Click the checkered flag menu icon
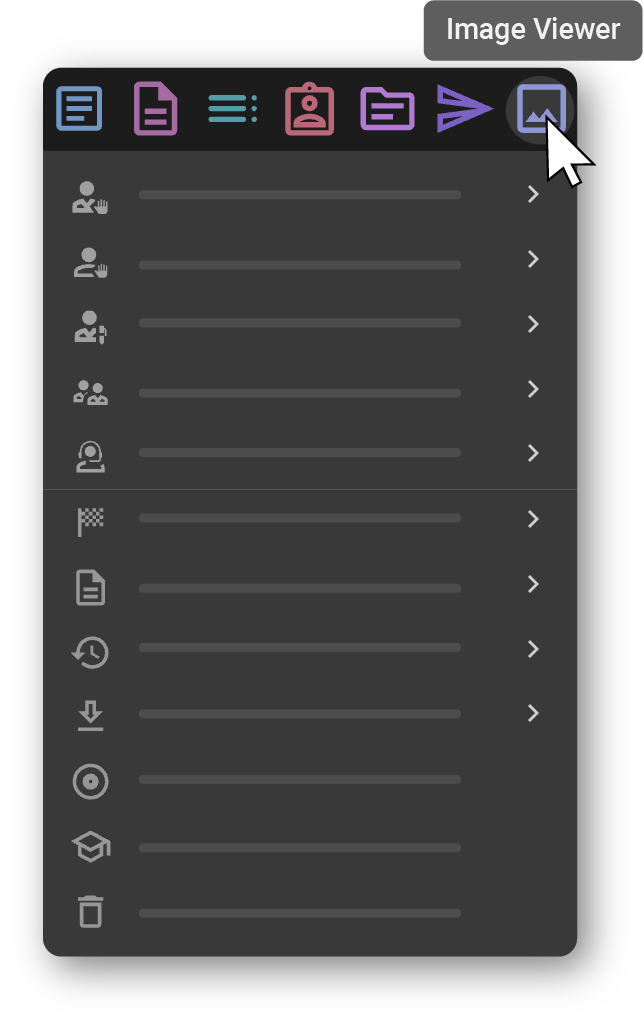This screenshot has height=1023, width=644. (91, 521)
